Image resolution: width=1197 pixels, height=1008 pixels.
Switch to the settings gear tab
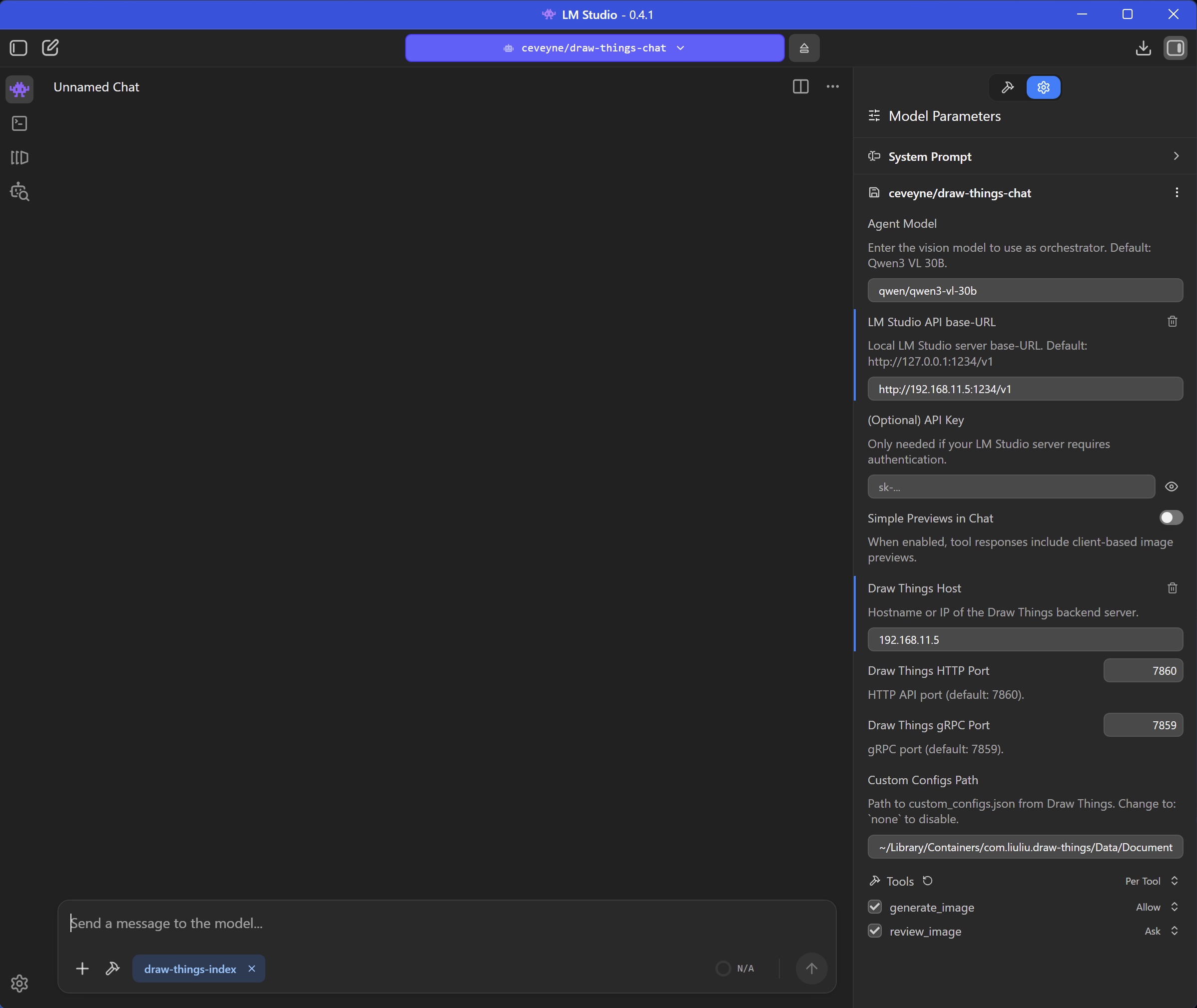(x=1043, y=87)
